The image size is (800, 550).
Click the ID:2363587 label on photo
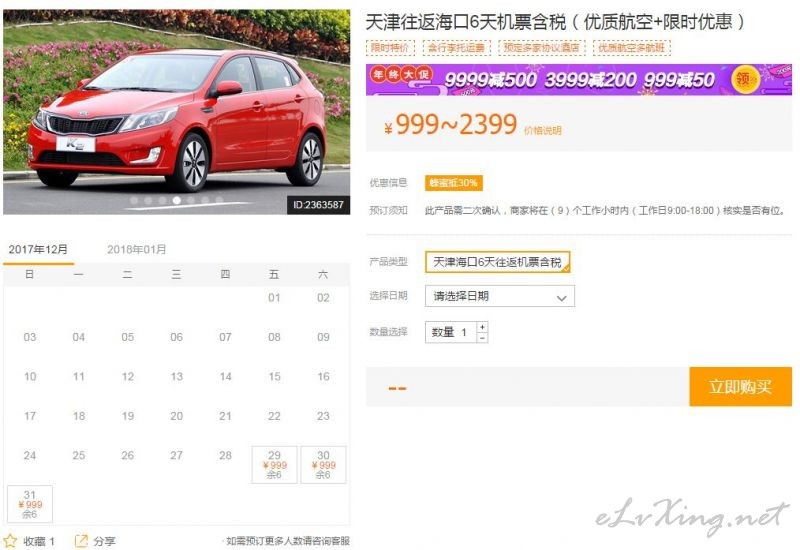(318, 205)
